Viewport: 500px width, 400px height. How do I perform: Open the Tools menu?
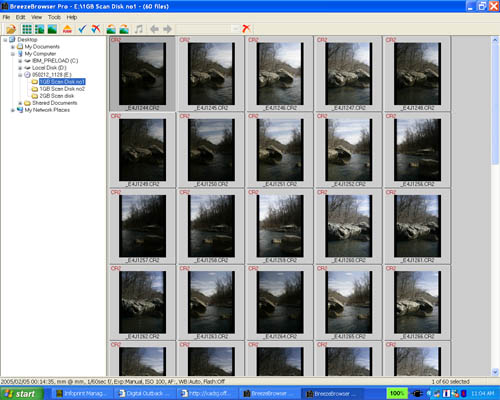54,17
